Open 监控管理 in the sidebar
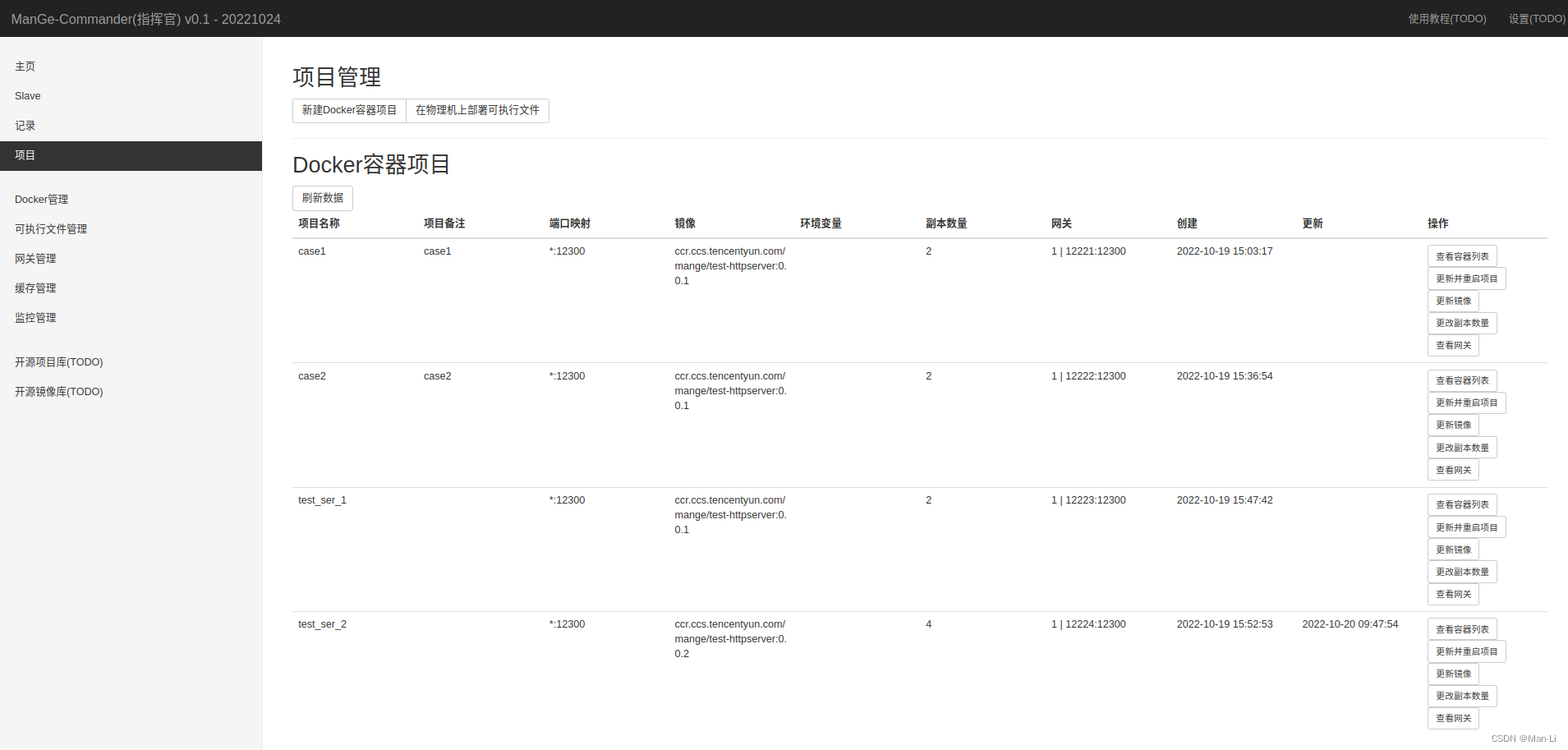Viewport: 1568px width, 750px height. (131, 318)
